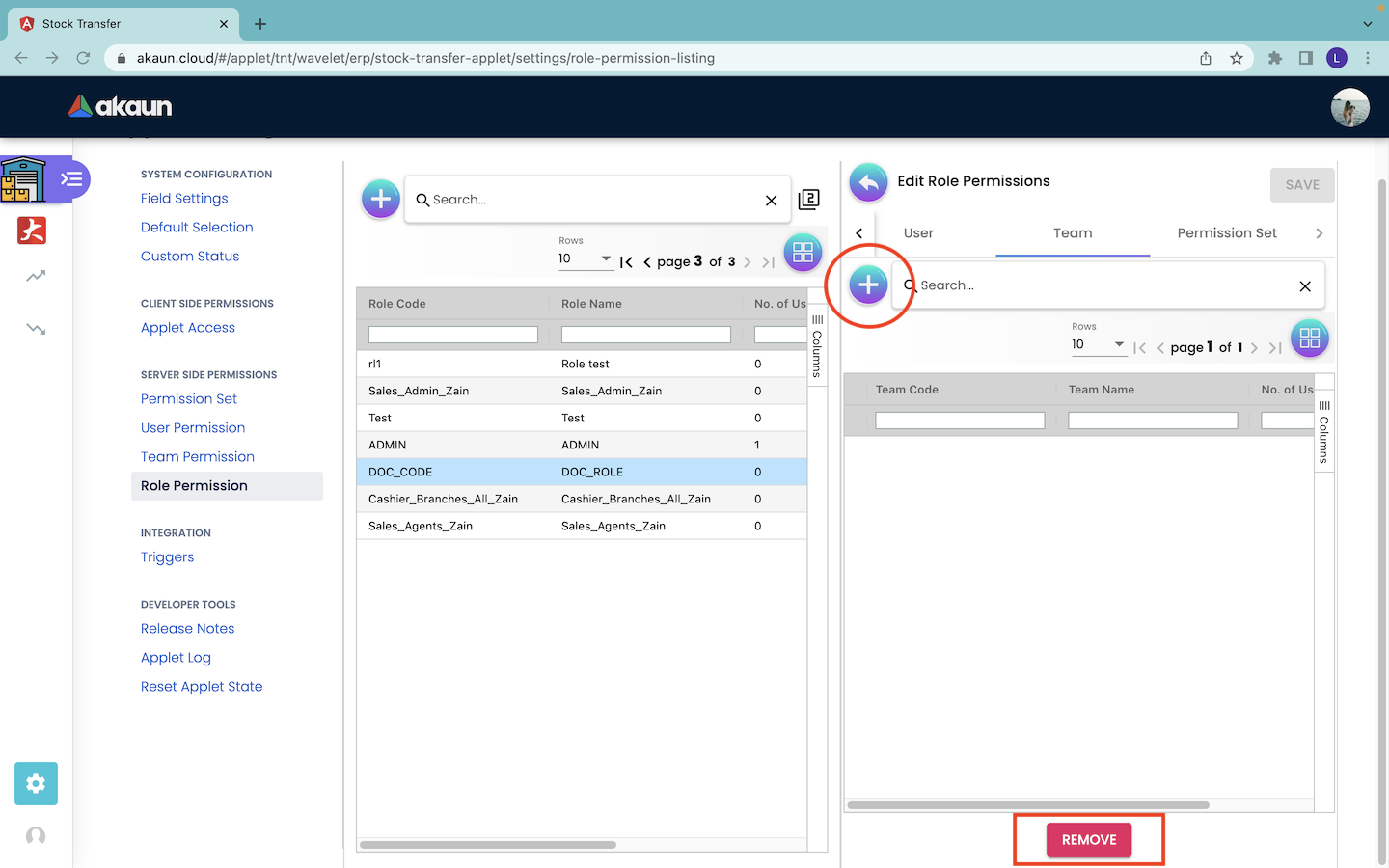This screenshot has height=868, width=1389.
Task: Open the grid view button in role list
Action: pyautogui.click(x=803, y=253)
